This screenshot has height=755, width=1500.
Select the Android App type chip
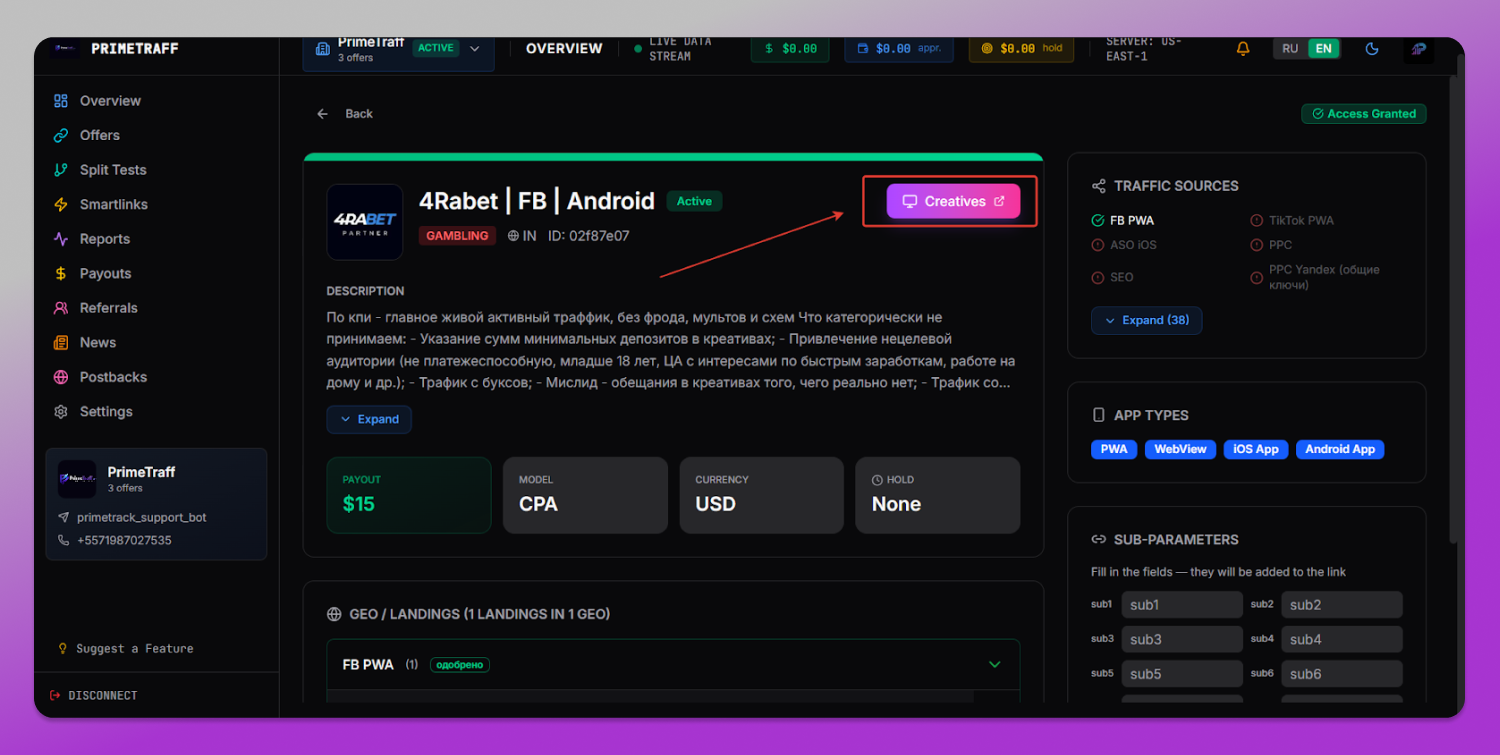1340,449
